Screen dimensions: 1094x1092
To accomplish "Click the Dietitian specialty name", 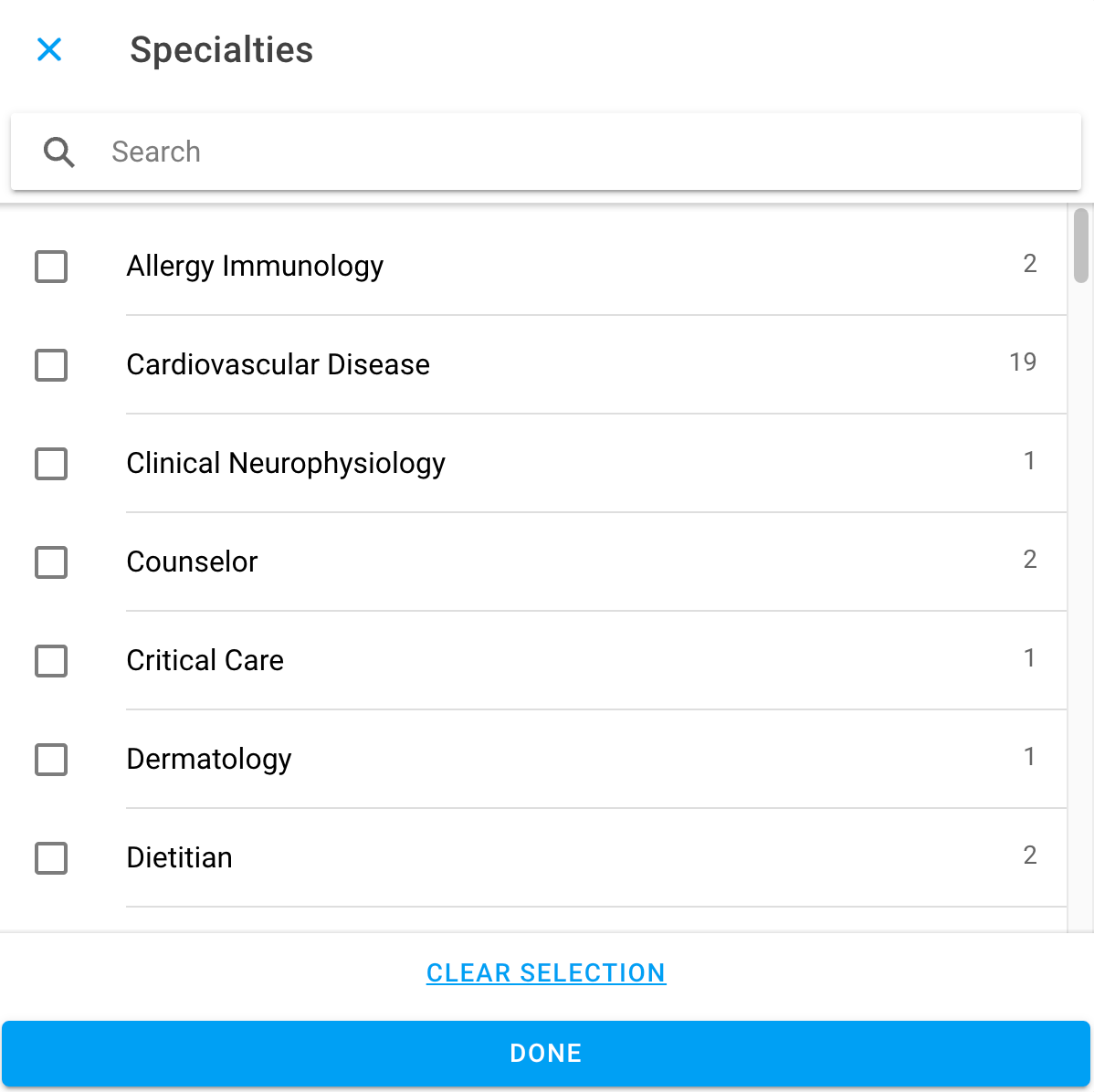I will [180, 858].
